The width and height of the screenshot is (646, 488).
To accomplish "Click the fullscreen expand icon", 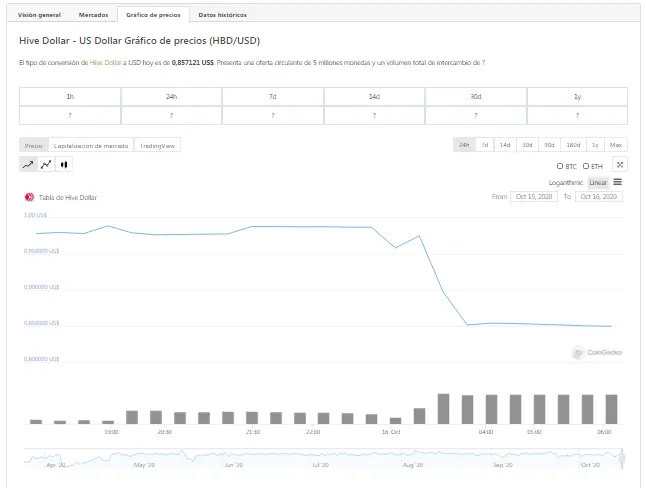I will (620, 165).
